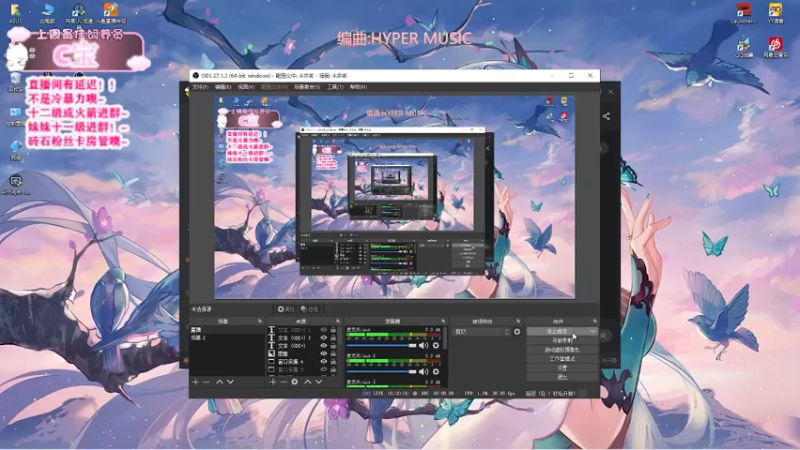Click the transition stepper arrows
The image size is (800, 450).
click(507, 332)
